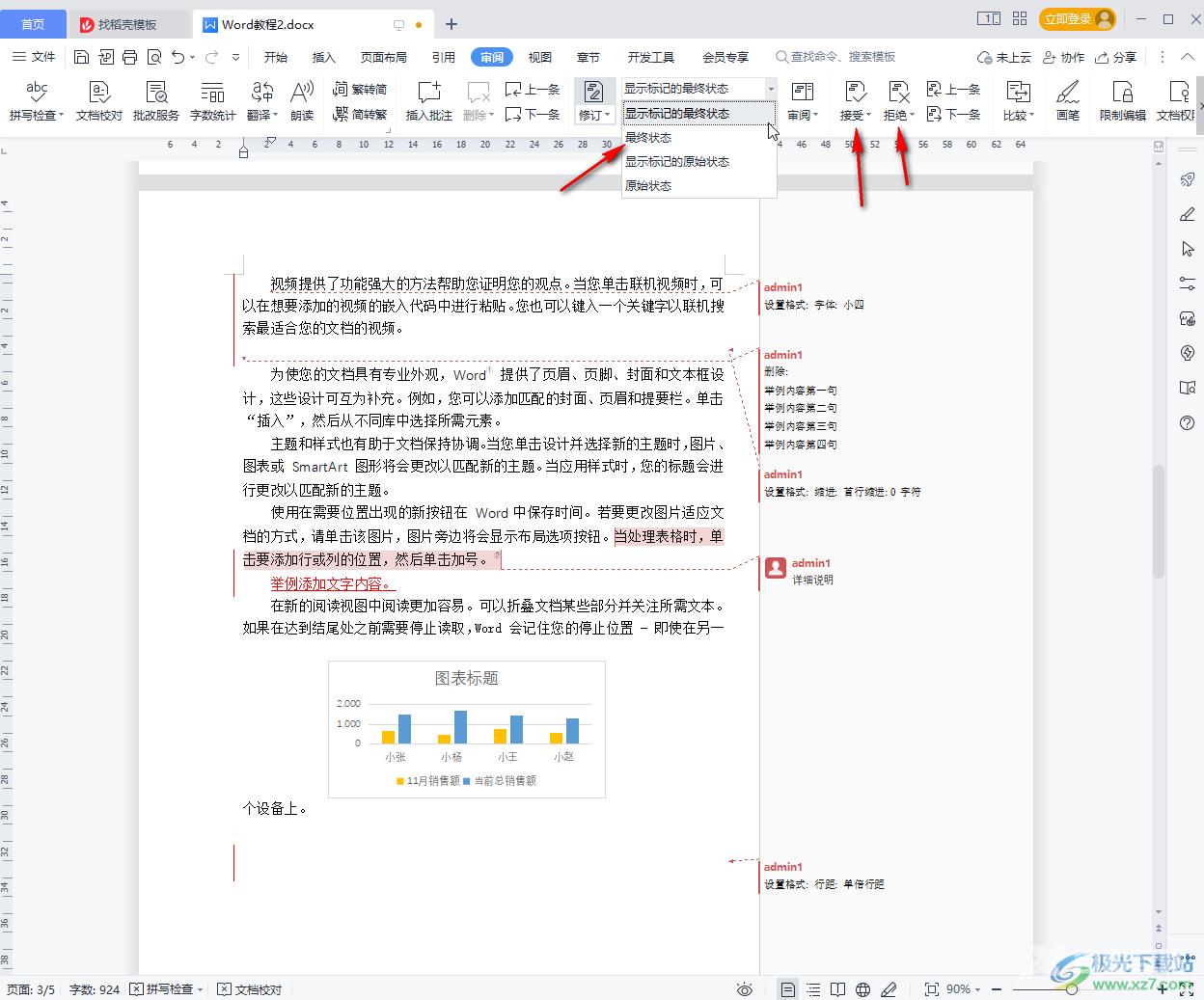Switch to outline view in status bar
This screenshot has height=1000, width=1204.
pyautogui.click(x=813, y=989)
